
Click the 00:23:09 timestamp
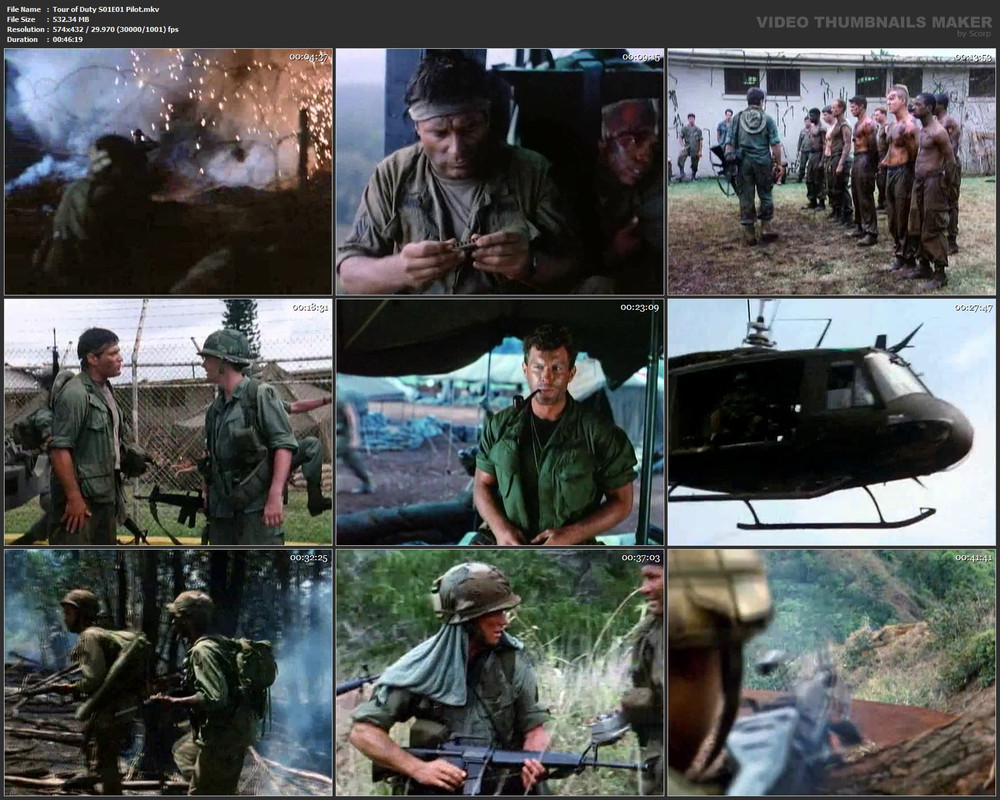click(x=640, y=307)
